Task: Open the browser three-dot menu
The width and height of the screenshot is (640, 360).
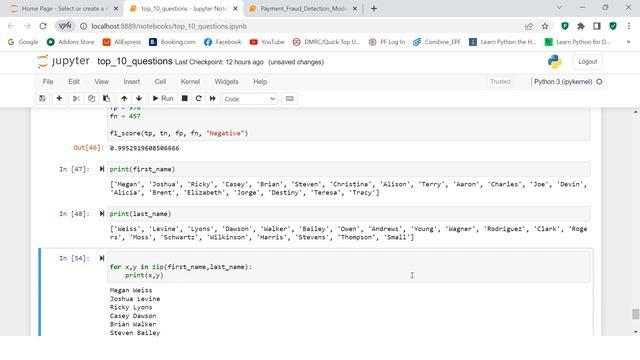Action: coord(629,26)
